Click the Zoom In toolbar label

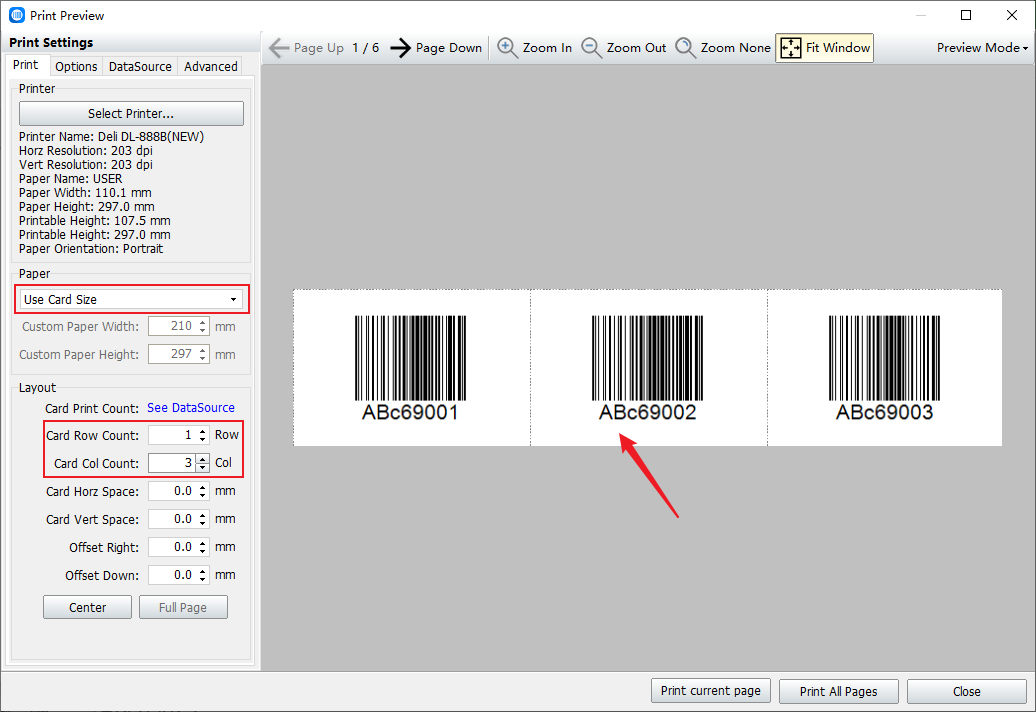click(x=547, y=48)
